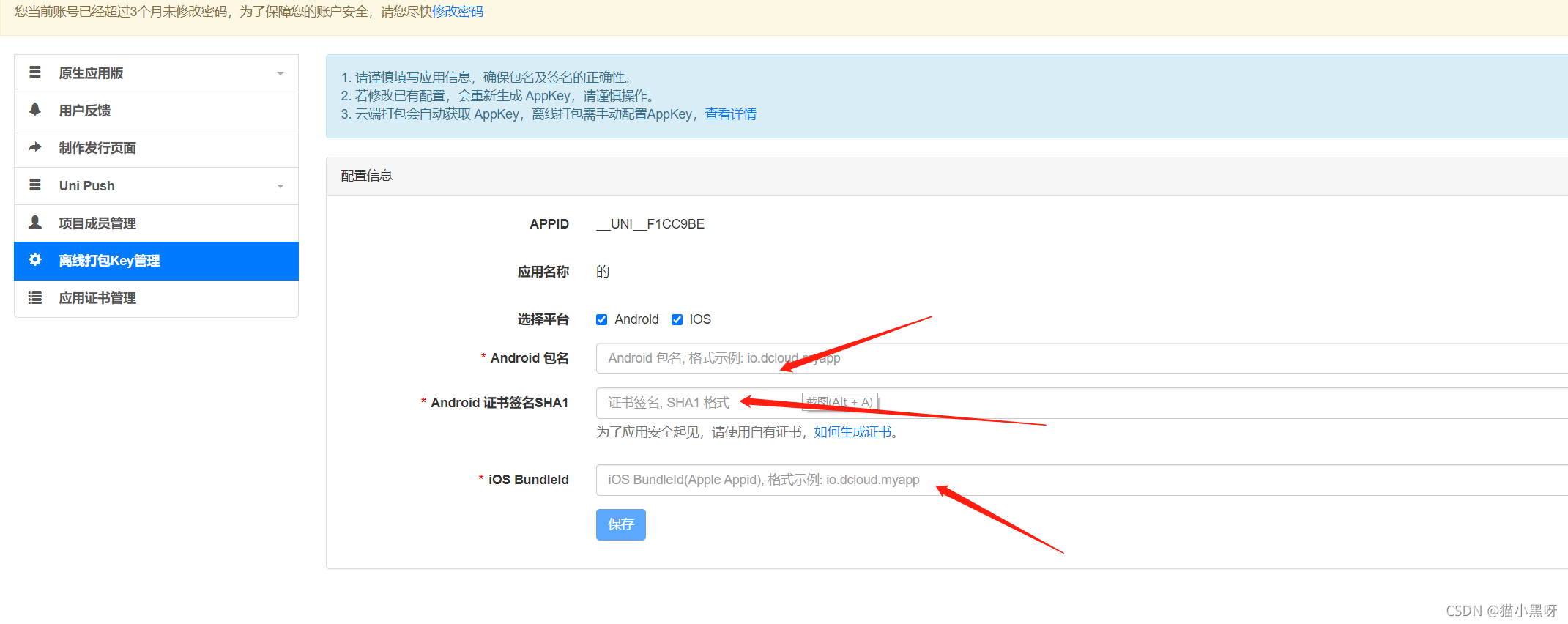Open the Uni Push menu item
The height and width of the screenshot is (624, 1568).
(x=156, y=186)
